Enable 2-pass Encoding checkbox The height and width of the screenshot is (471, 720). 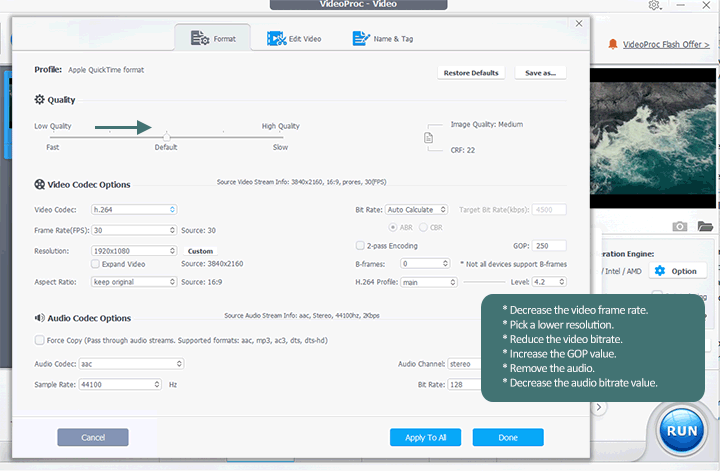360,246
